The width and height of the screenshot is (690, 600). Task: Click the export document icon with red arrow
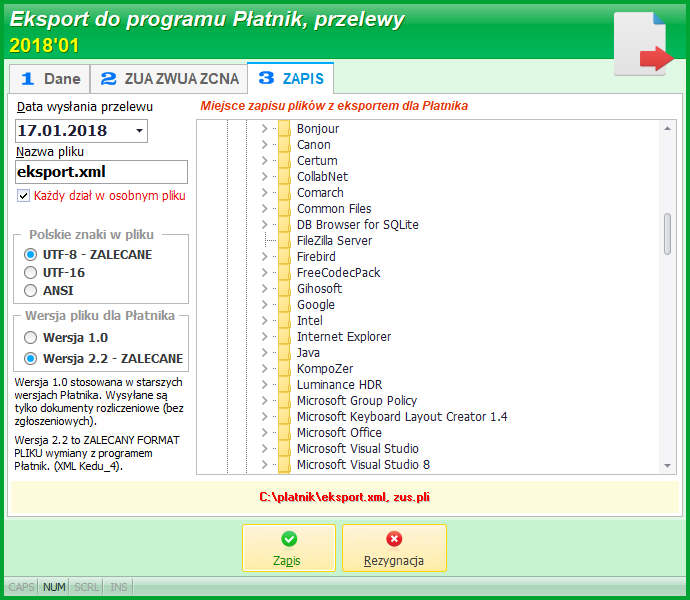coord(643,44)
